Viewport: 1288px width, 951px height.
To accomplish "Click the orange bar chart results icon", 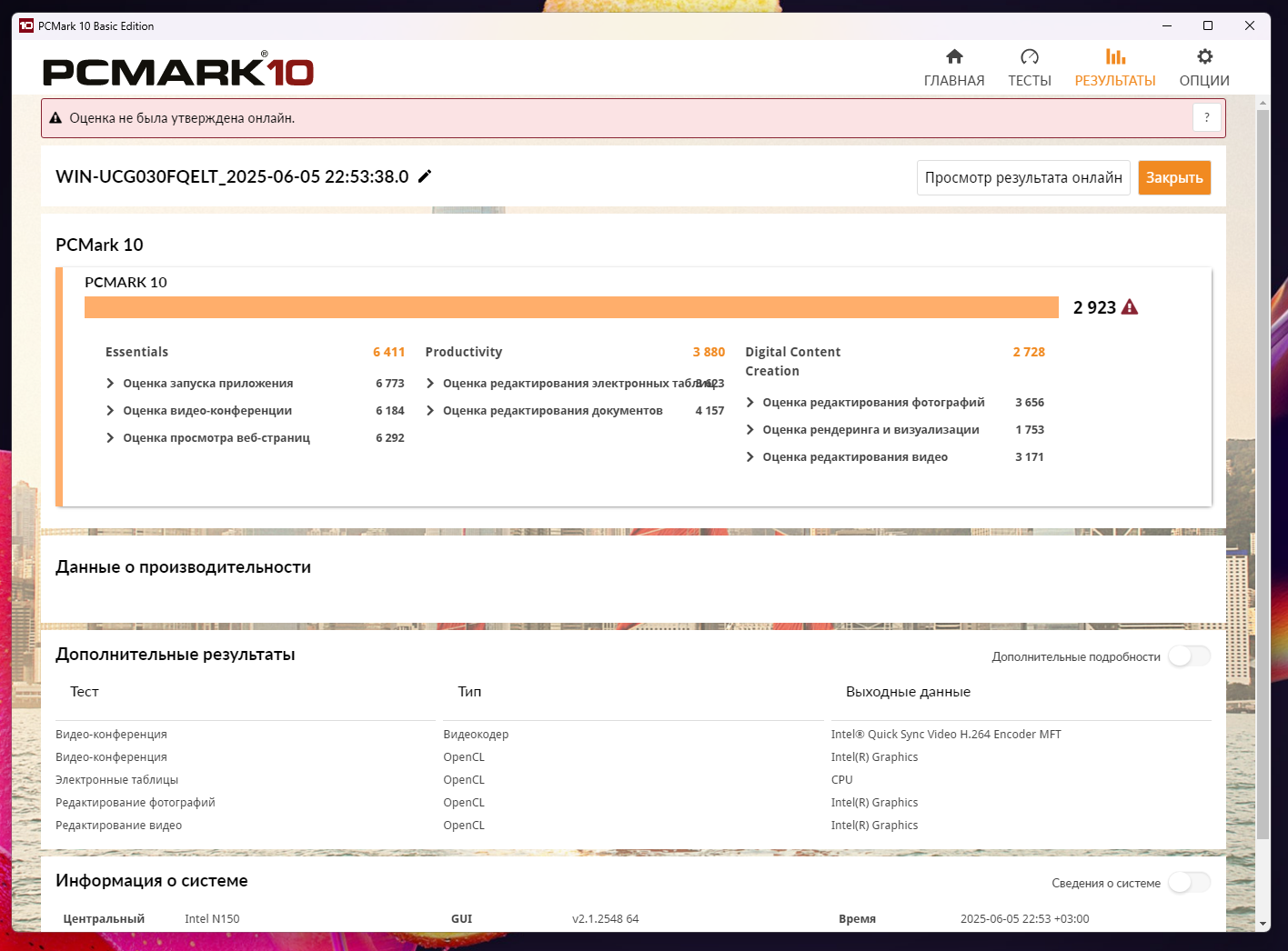I will 1115,56.
